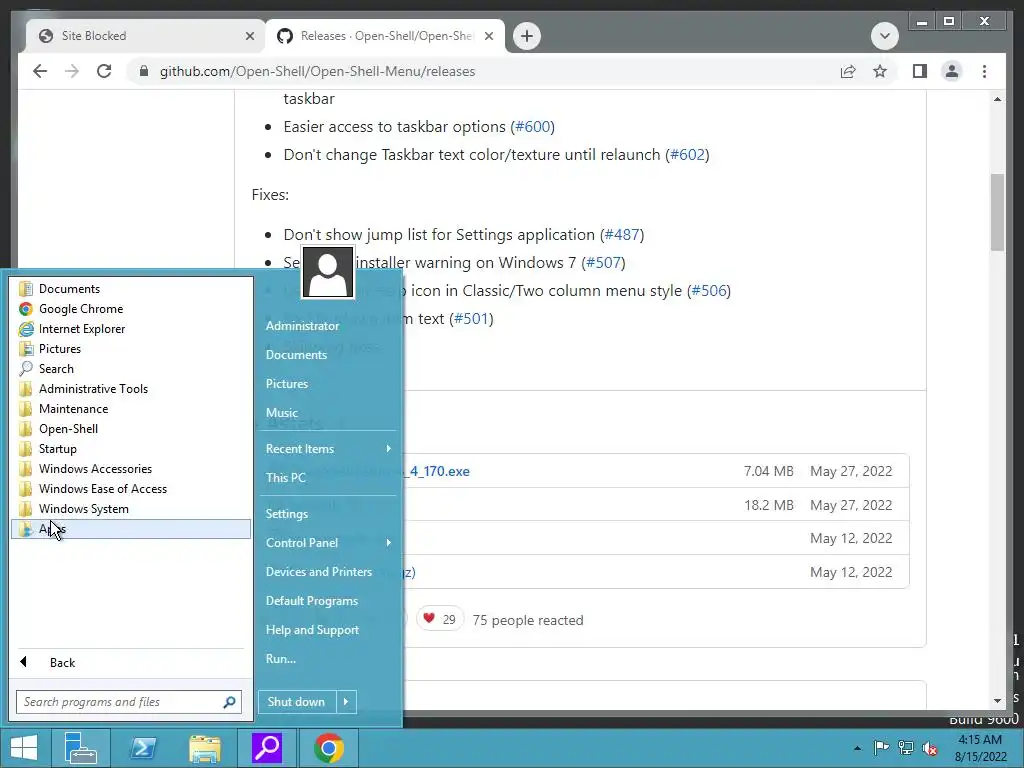1024x768 pixels.
Task: Open the Run... dialog
Action: pyautogui.click(x=328, y=659)
